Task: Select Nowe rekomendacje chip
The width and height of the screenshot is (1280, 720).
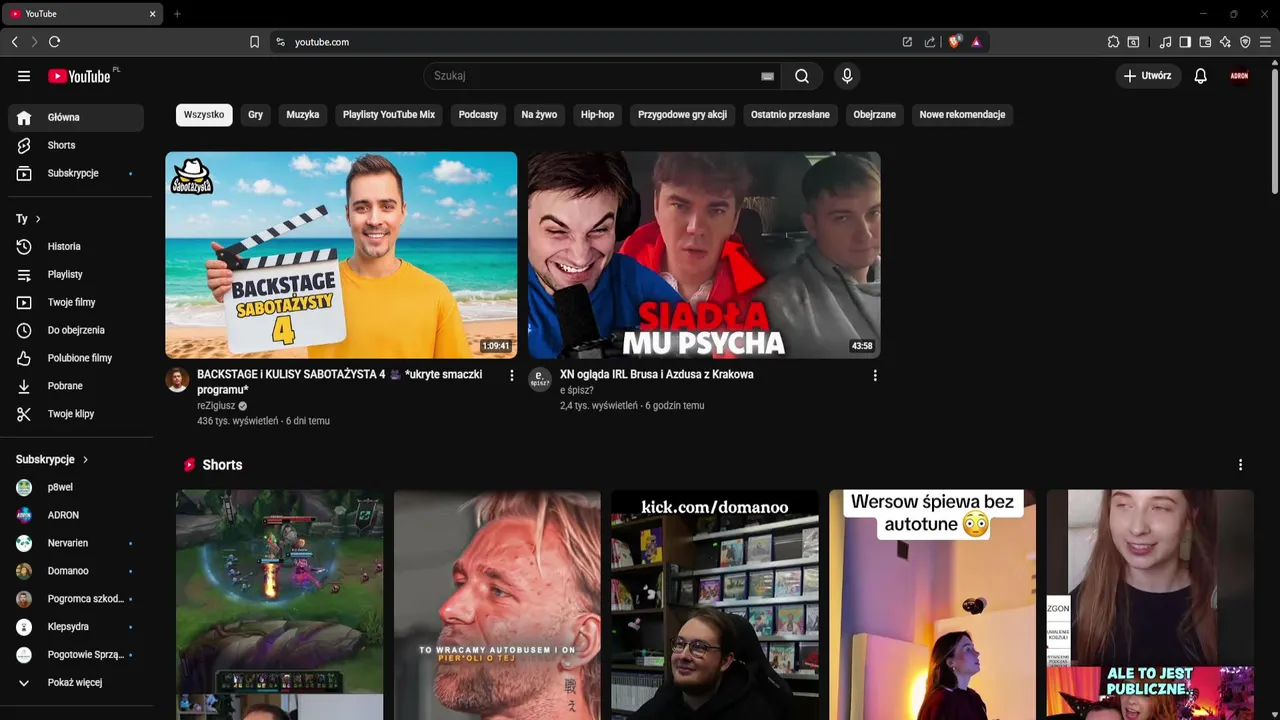Action: pyautogui.click(x=962, y=115)
